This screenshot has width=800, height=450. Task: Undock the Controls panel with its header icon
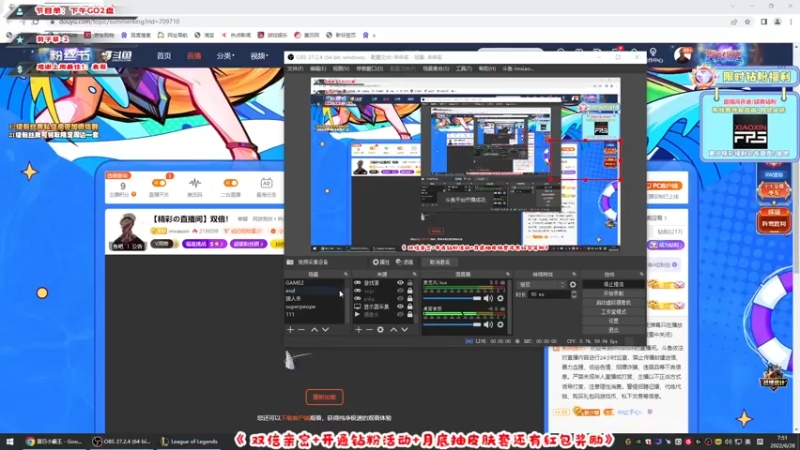click(642, 274)
